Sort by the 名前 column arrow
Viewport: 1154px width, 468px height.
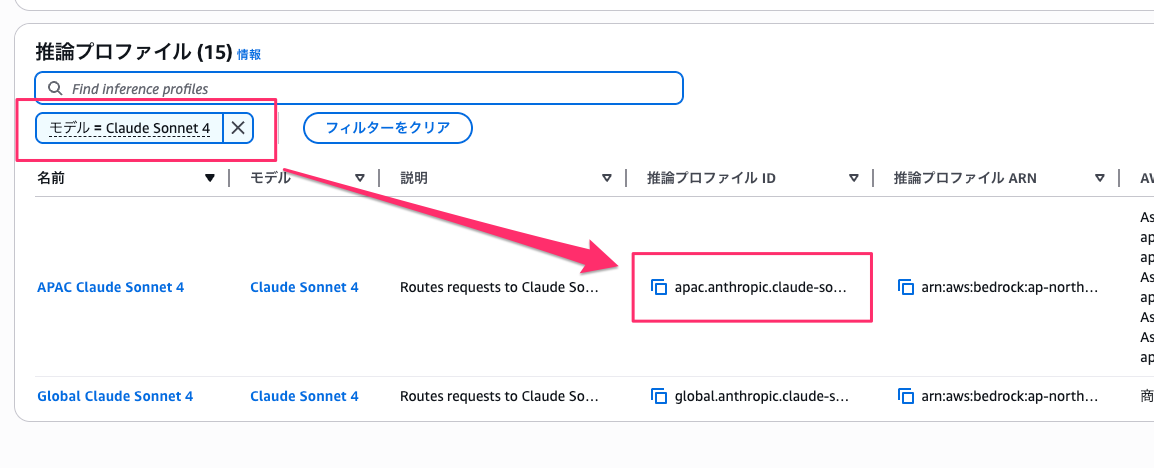click(210, 178)
